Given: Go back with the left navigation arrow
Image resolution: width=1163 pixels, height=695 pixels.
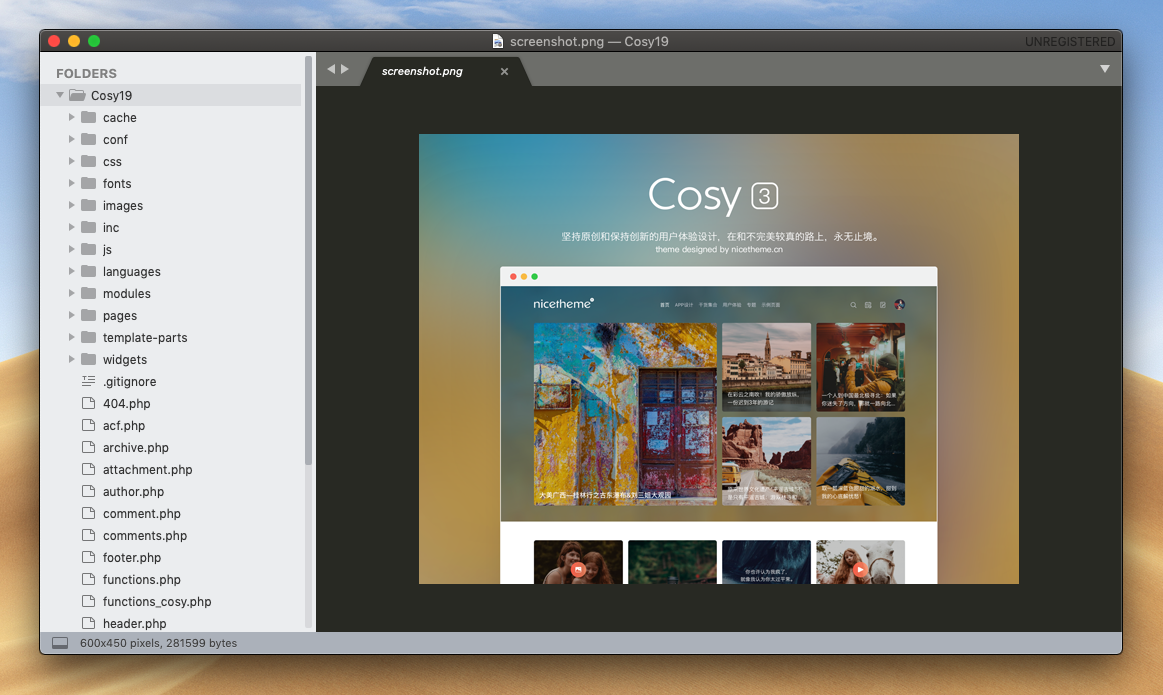Looking at the screenshot, I should coord(331,69).
